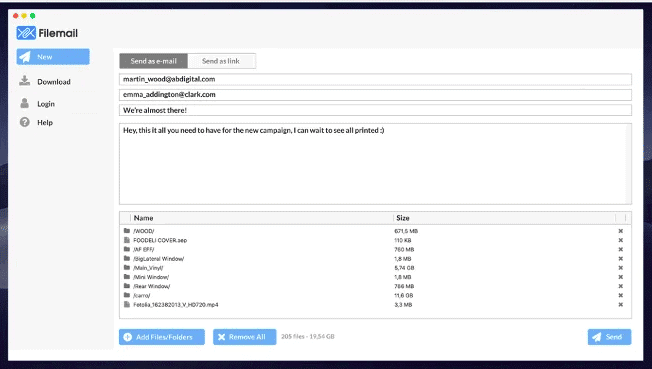Remove FOODELI COVER.aep from list
The image size is (652, 369).
point(620,240)
